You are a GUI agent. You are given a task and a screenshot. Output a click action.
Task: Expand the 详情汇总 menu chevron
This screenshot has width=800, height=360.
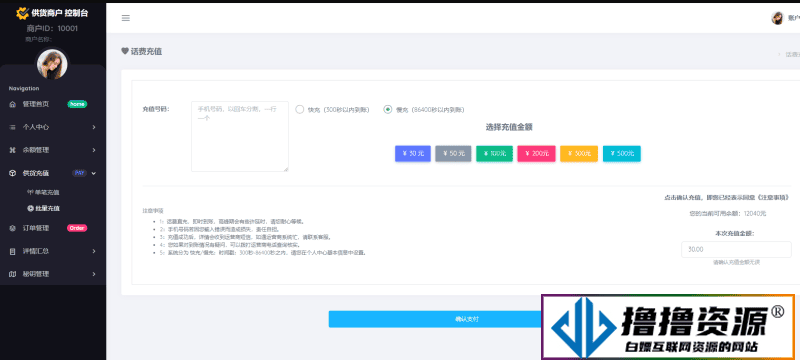click(94, 251)
